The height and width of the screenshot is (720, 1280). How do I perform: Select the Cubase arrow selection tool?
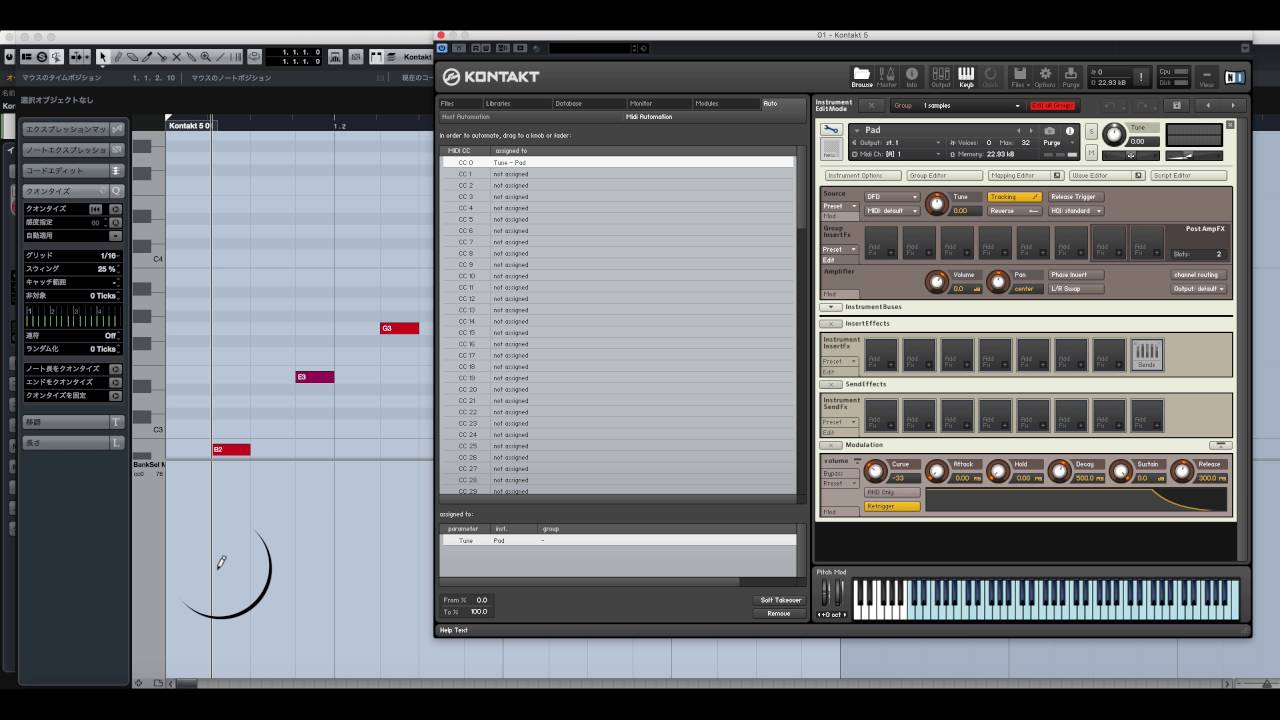click(102, 57)
